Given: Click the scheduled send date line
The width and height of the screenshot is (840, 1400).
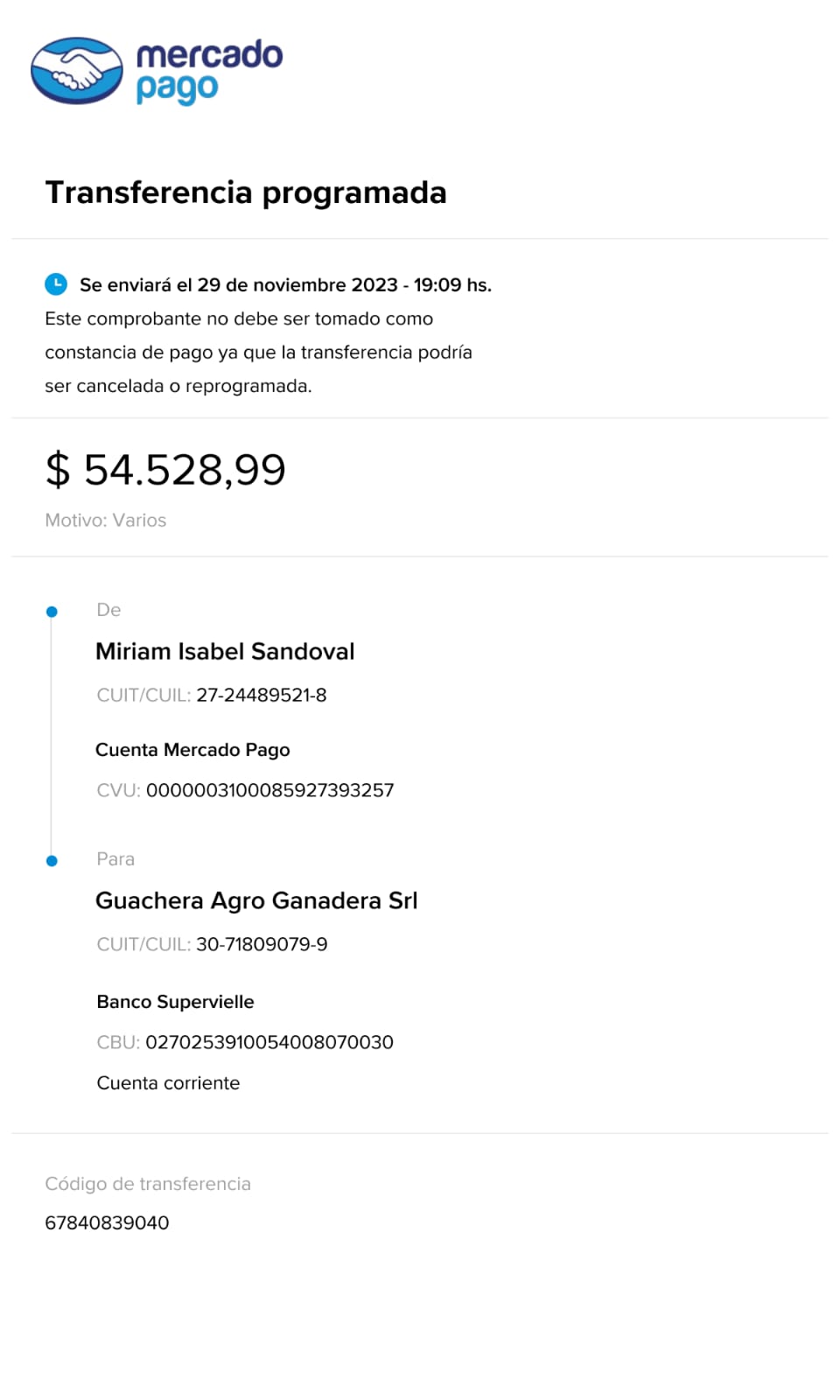Looking at the screenshot, I should click(x=285, y=284).
